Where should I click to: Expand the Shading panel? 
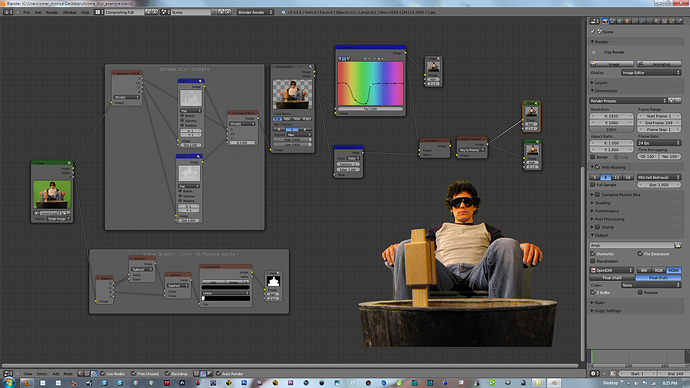[x=602, y=203]
